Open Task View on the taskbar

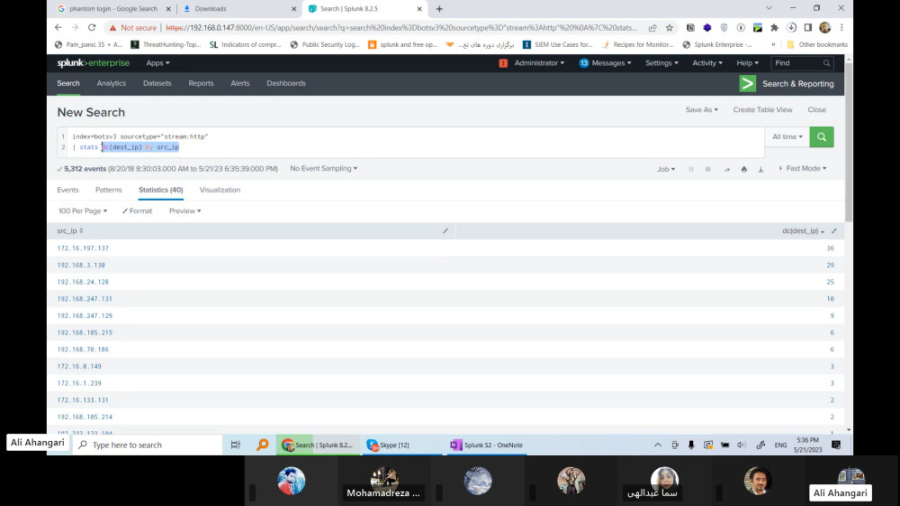tap(235, 445)
